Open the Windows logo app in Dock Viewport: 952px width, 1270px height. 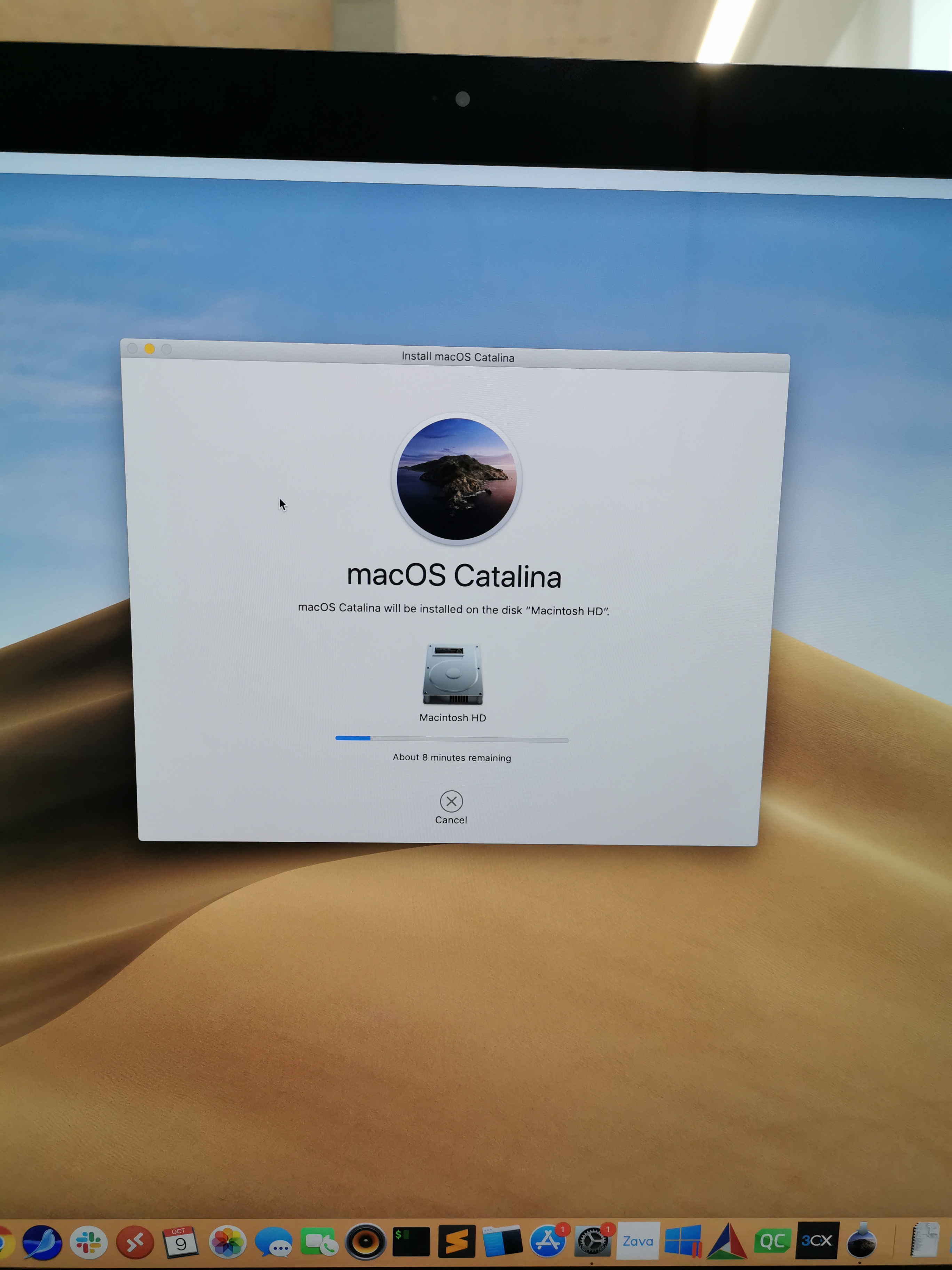click(683, 1241)
